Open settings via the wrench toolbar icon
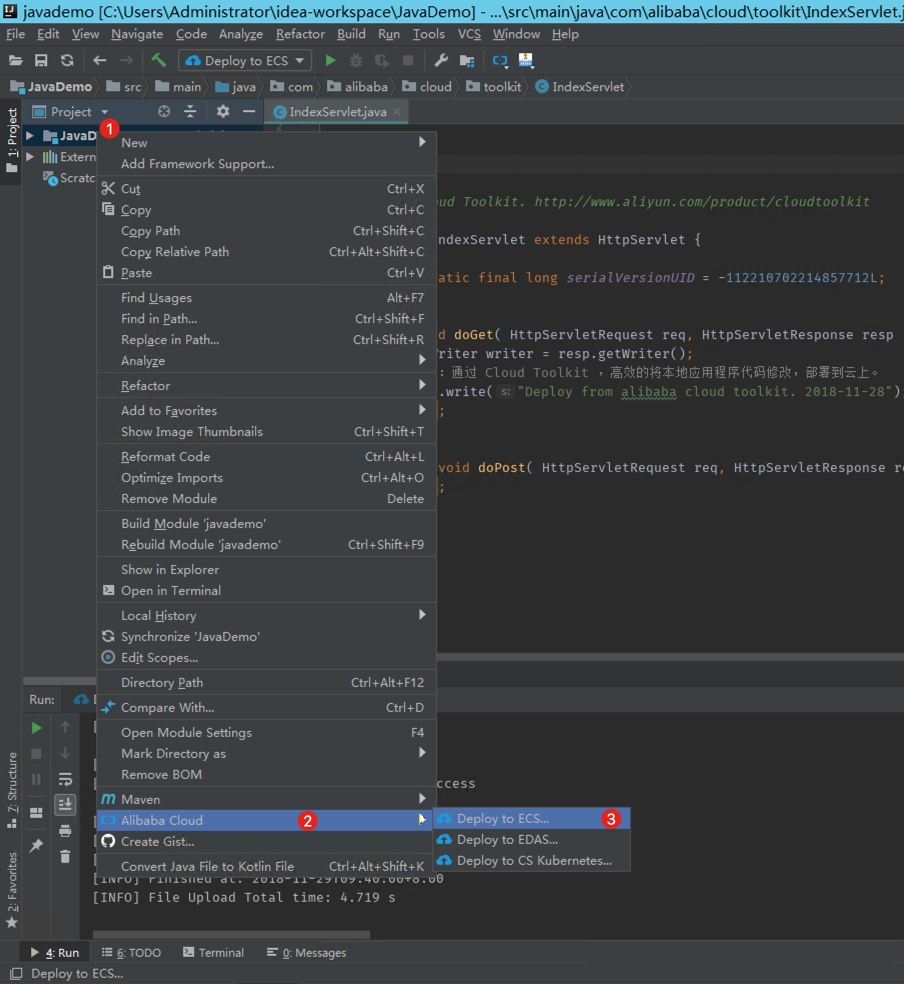The image size is (904, 984). coord(441,61)
